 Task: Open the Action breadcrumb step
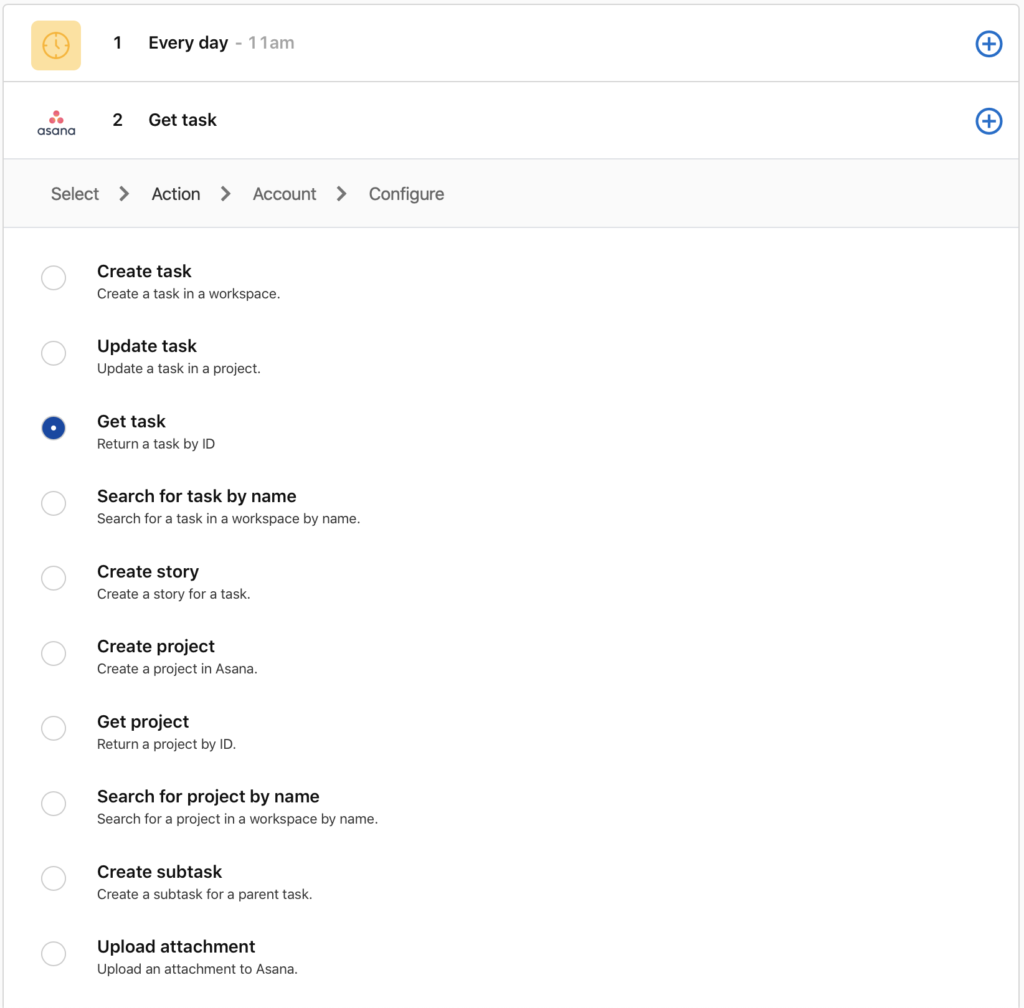[x=176, y=194]
